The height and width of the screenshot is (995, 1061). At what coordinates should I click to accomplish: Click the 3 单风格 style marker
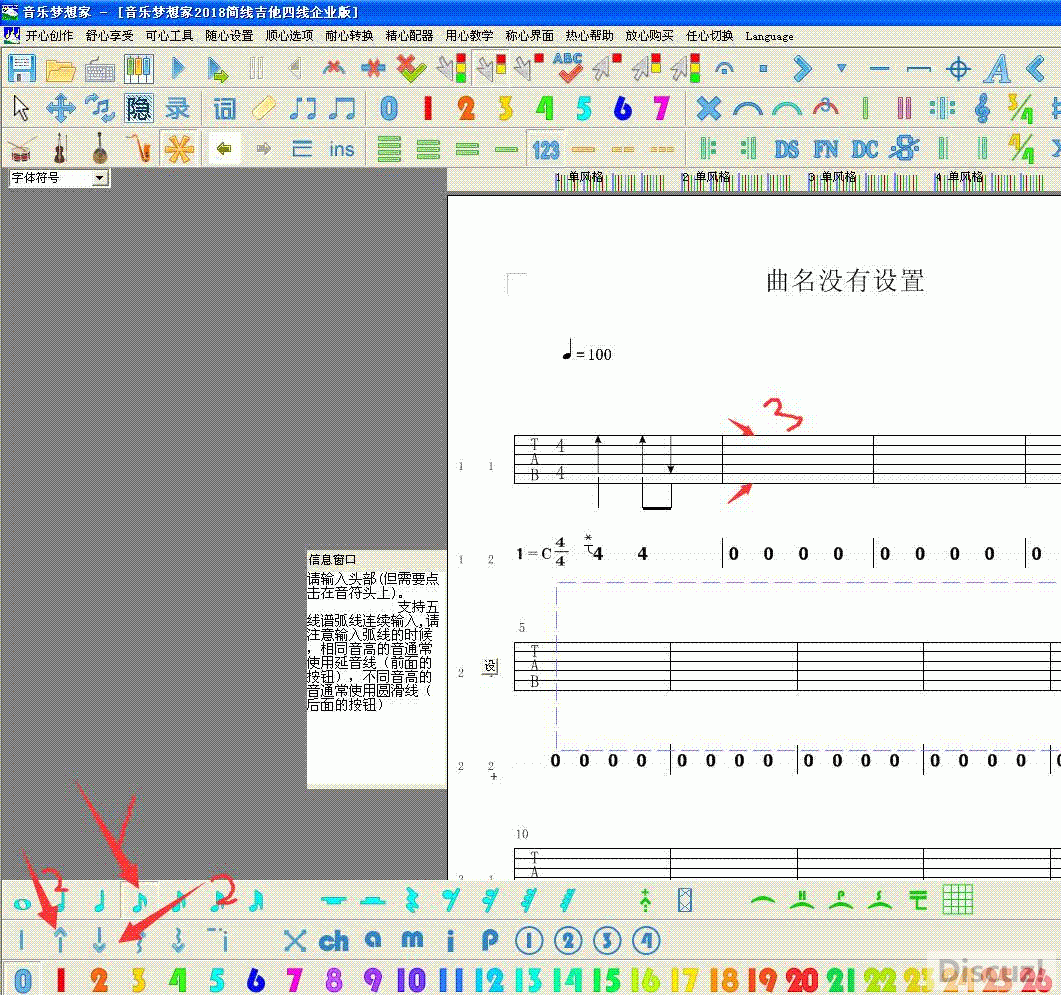[x=832, y=177]
